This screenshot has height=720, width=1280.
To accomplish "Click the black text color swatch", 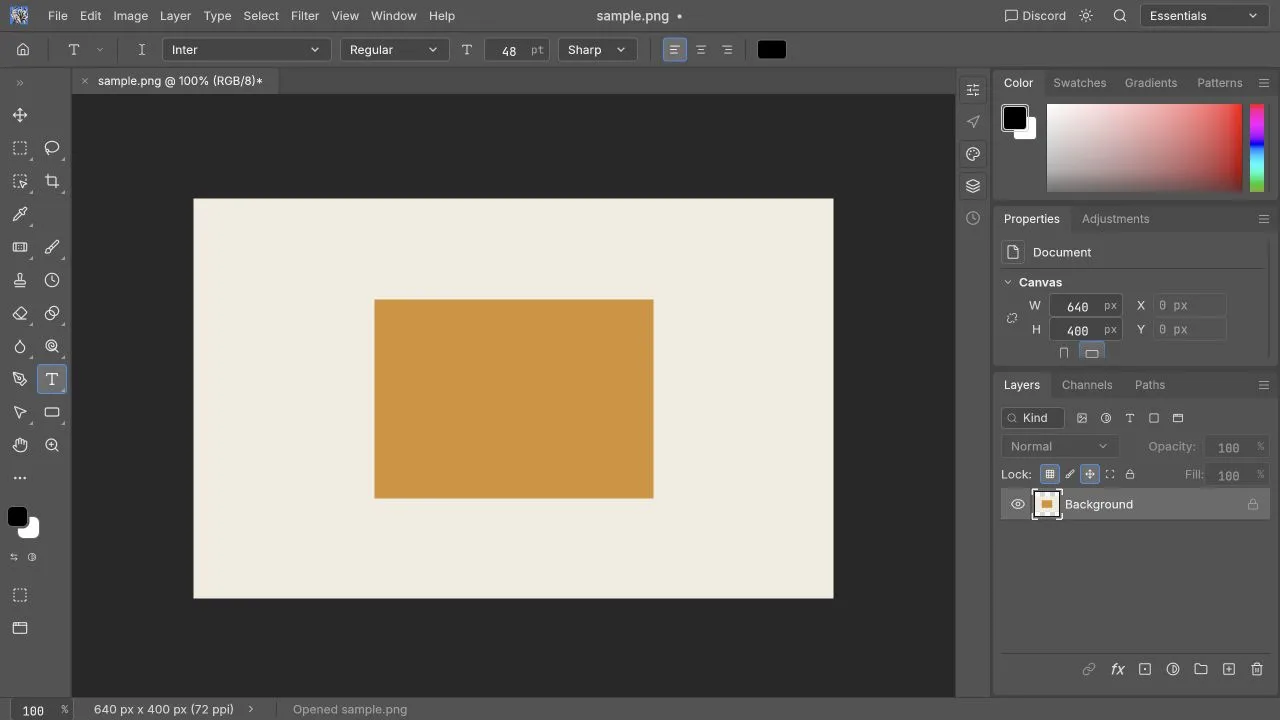I will tap(772, 50).
